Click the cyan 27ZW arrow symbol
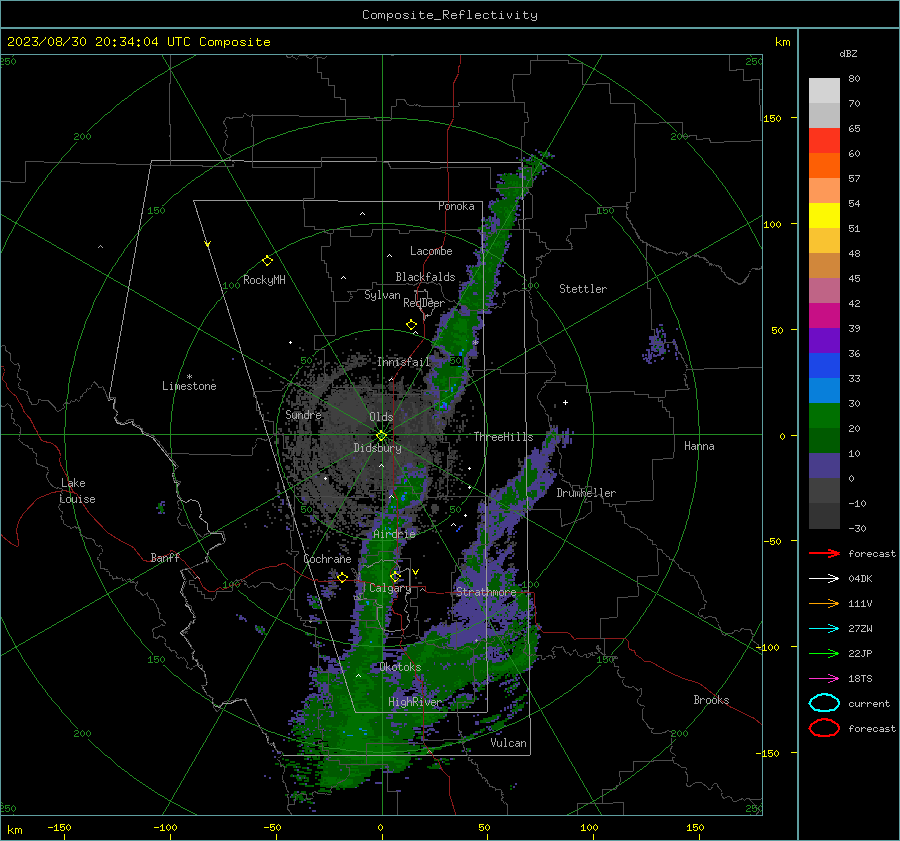The height and width of the screenshot is (841, 900). [x=824, y=629]
